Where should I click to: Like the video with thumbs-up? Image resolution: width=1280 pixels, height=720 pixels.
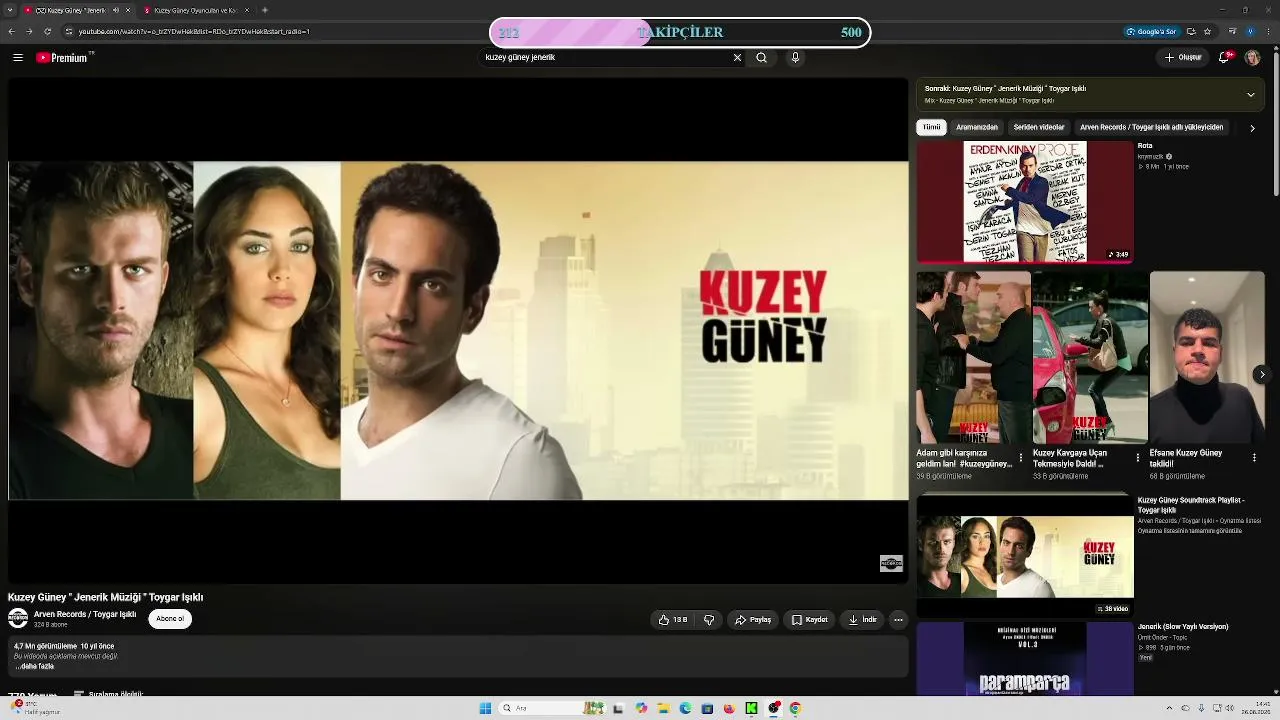tap(673, 620)
